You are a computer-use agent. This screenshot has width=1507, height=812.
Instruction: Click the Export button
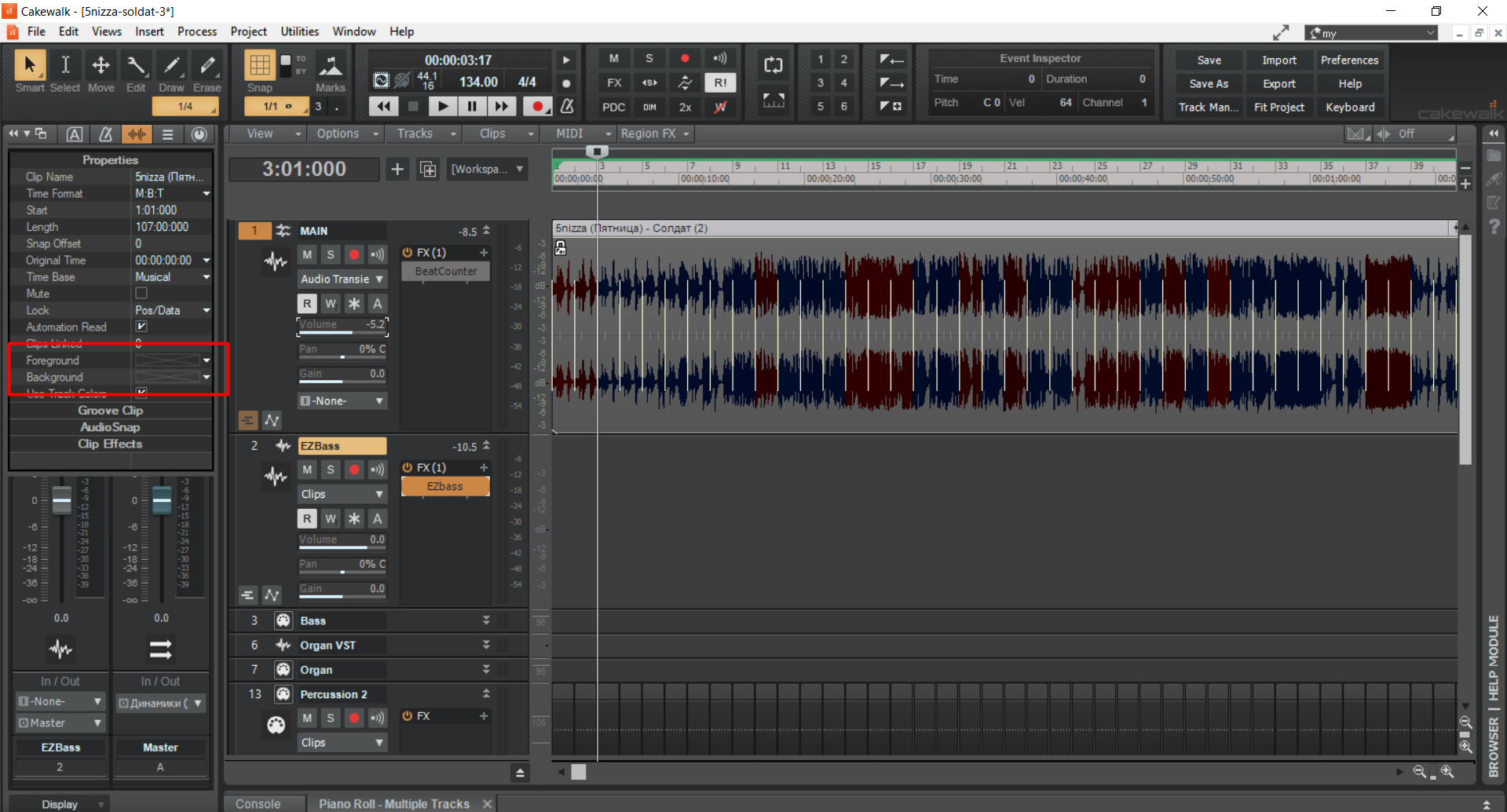click(1279, 84)
